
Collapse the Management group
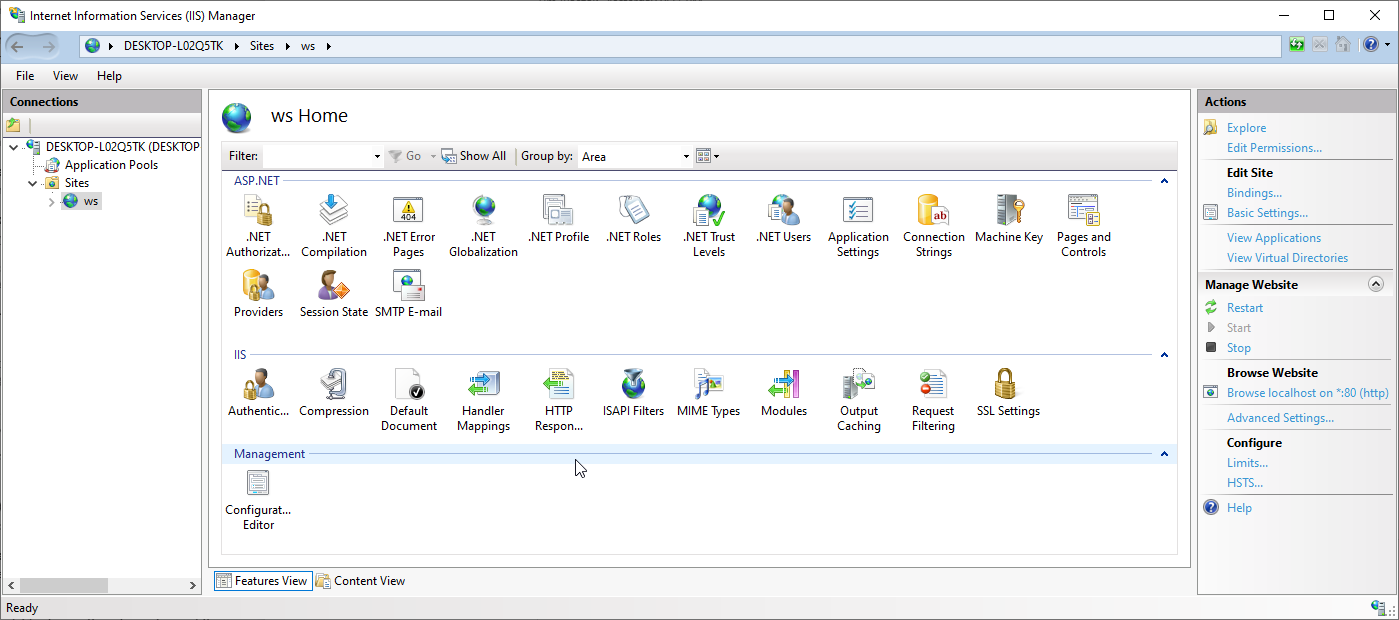(x=1164, y=454)
